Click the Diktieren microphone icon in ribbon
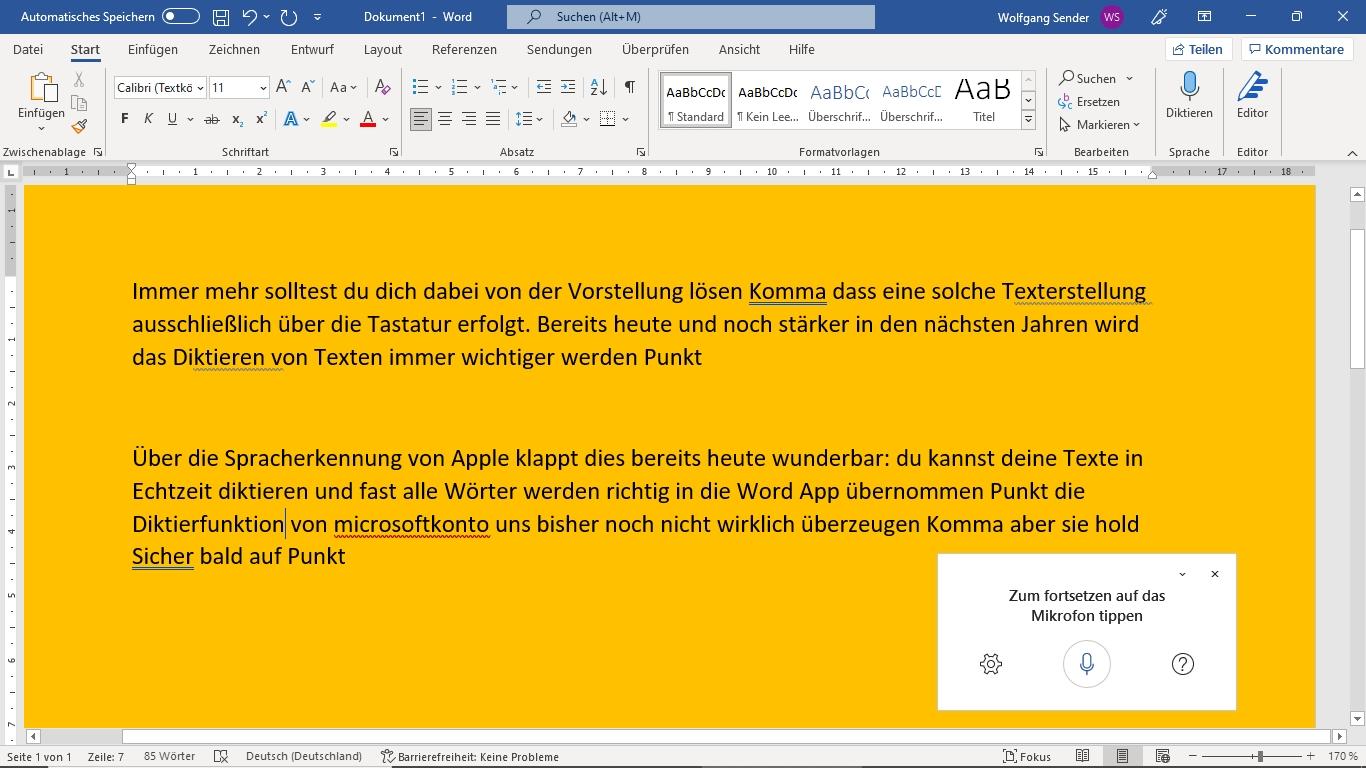The width and height of the screenshot is (1366, 768). click(1189, 88)
